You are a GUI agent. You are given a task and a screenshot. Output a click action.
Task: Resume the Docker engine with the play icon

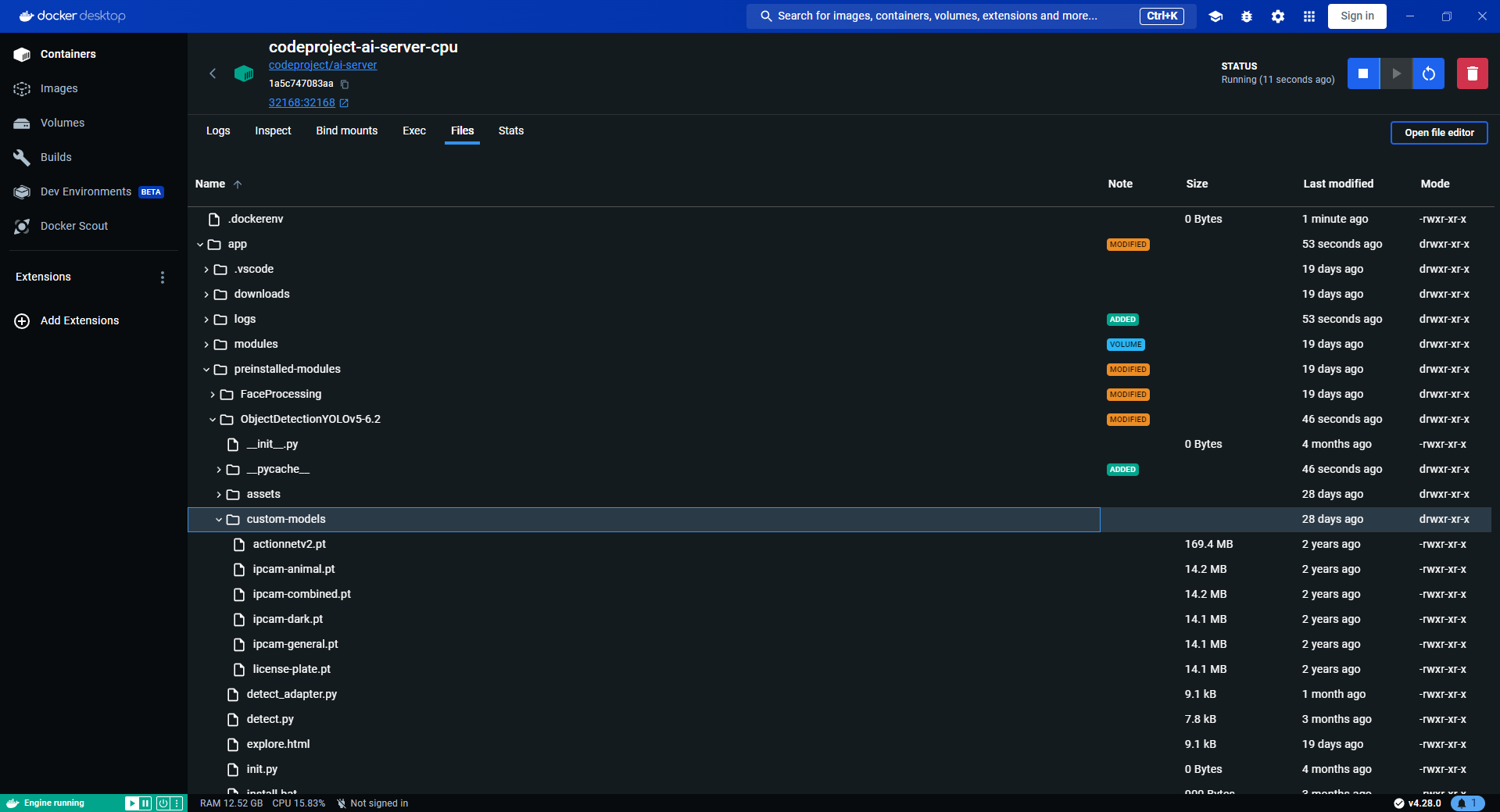coord(131,803)
